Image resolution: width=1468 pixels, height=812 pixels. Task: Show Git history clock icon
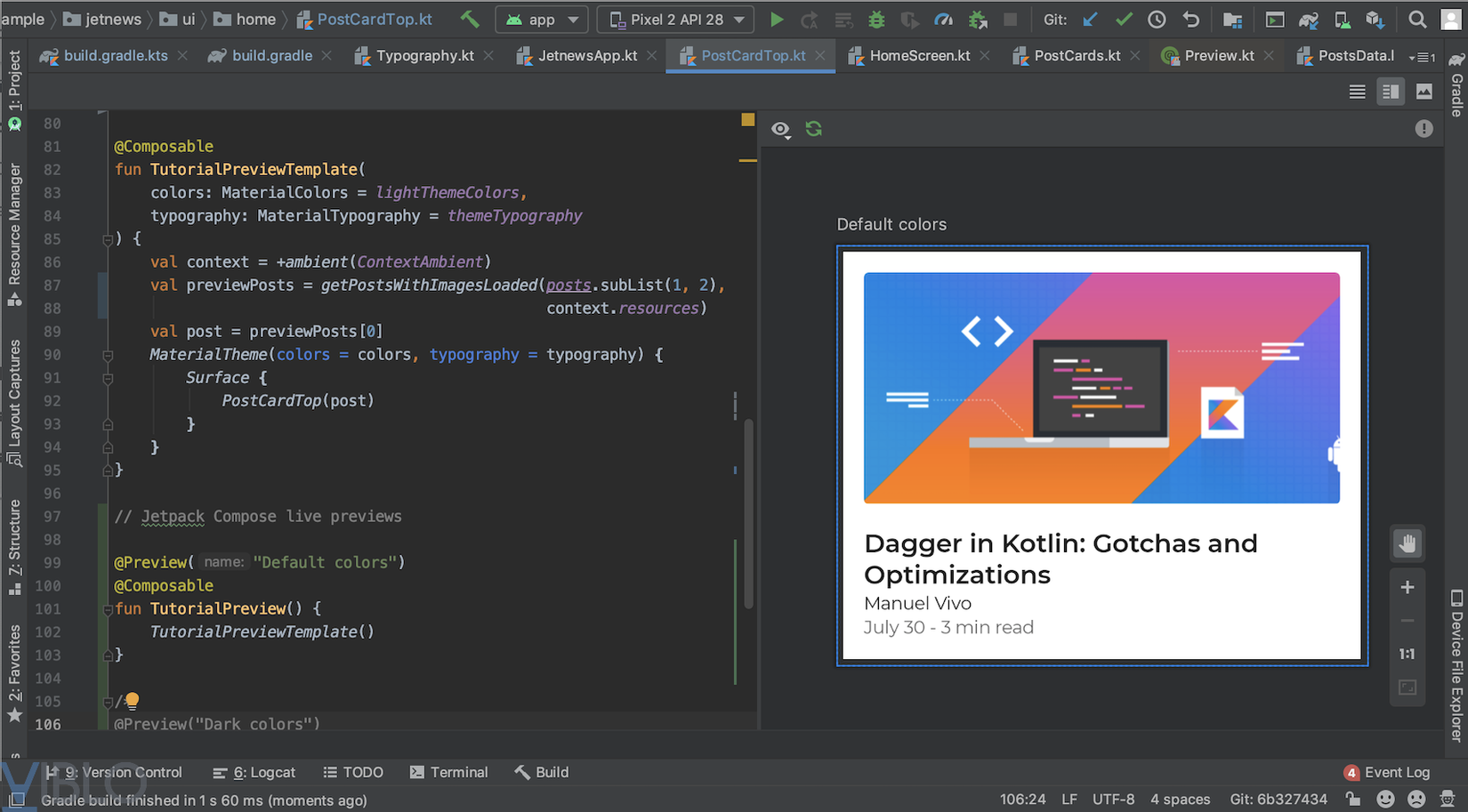click(1157, 20)
